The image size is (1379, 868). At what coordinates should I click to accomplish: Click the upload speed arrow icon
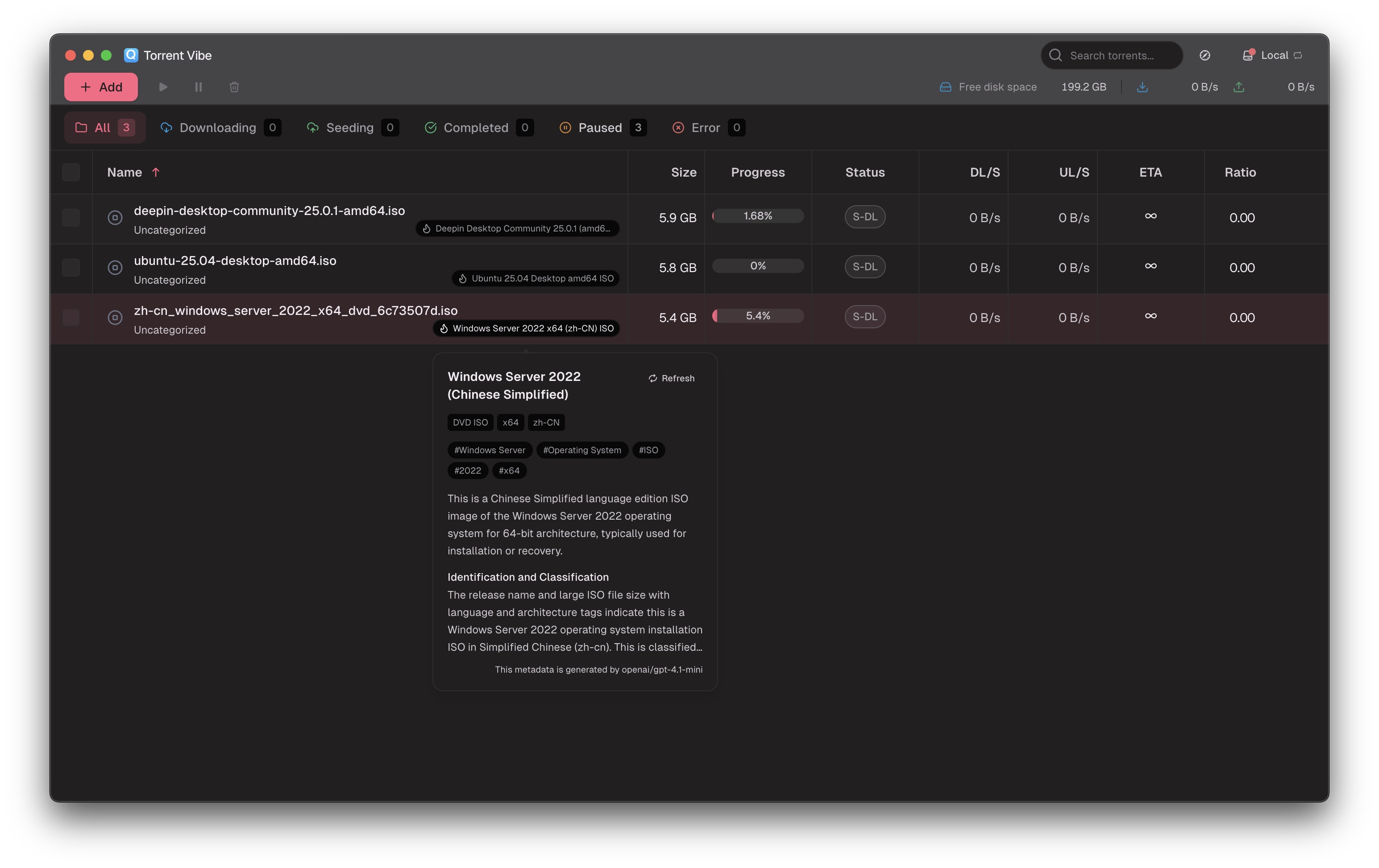pos(1238,87)
